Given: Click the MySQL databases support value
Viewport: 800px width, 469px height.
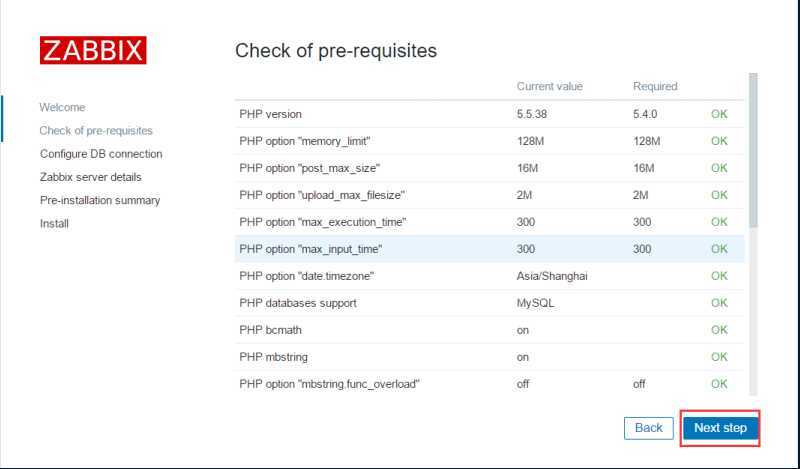Looking at the screenshot, I should click(x=535, y=303).
